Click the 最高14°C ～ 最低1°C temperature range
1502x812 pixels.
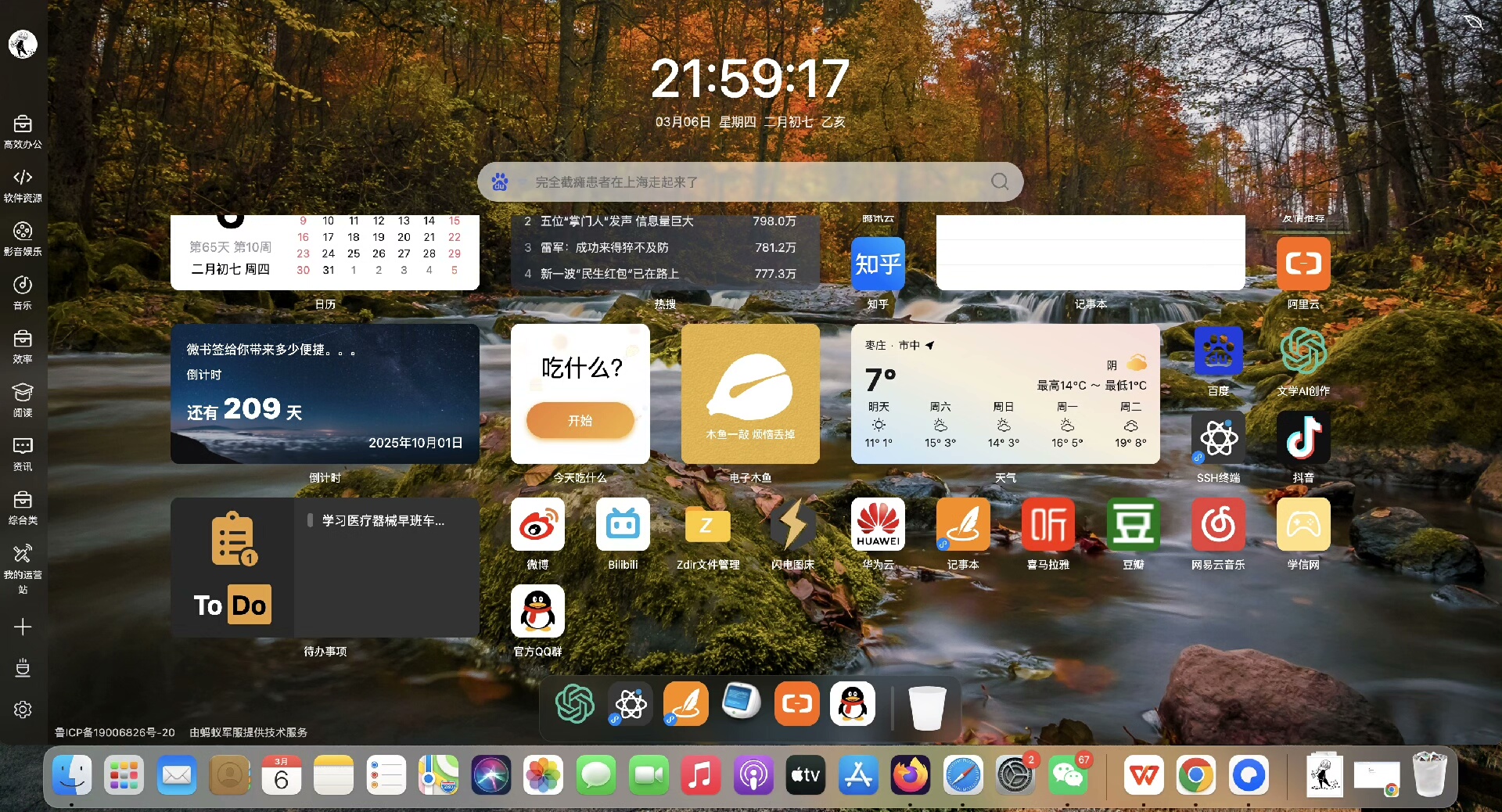click(1092, 386)
